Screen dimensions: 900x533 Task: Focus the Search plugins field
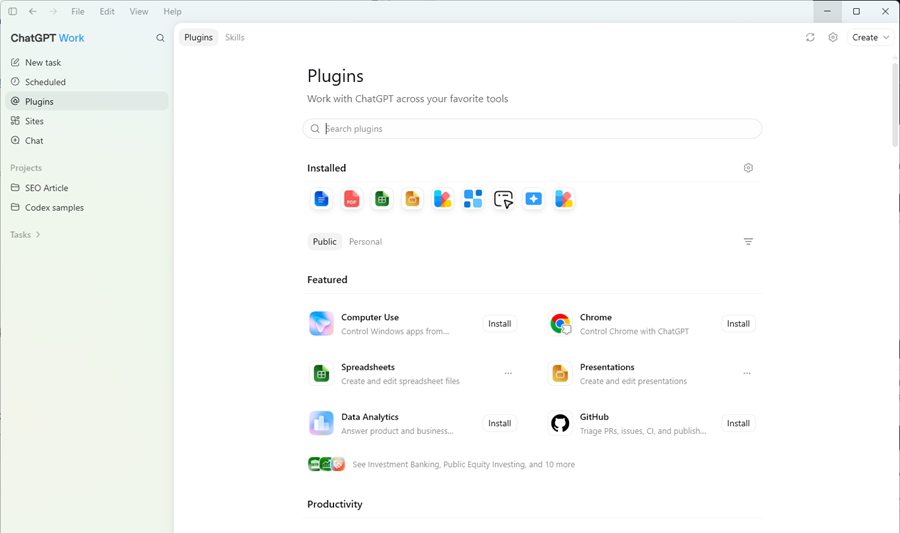(x=532, y=129)
